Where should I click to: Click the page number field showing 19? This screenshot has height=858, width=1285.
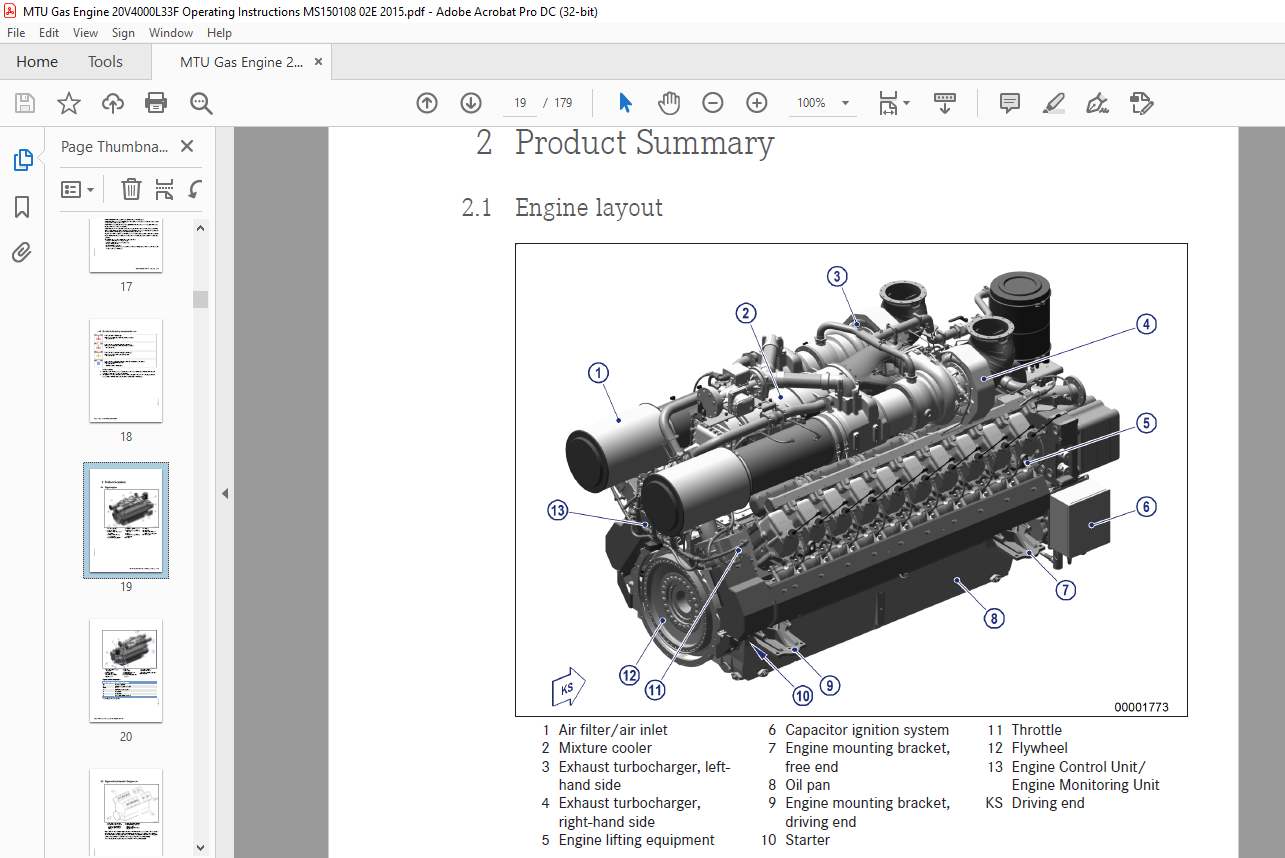520,103
